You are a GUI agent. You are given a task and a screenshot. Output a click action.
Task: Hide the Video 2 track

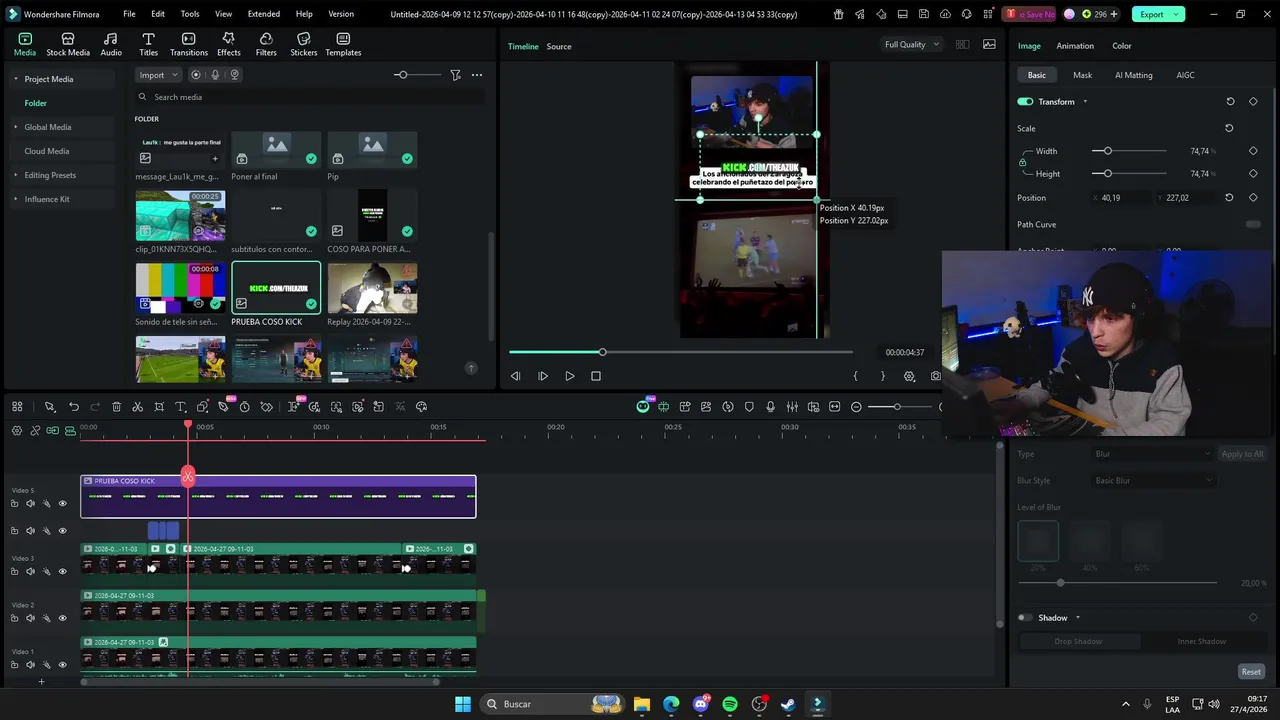point(62,618)
